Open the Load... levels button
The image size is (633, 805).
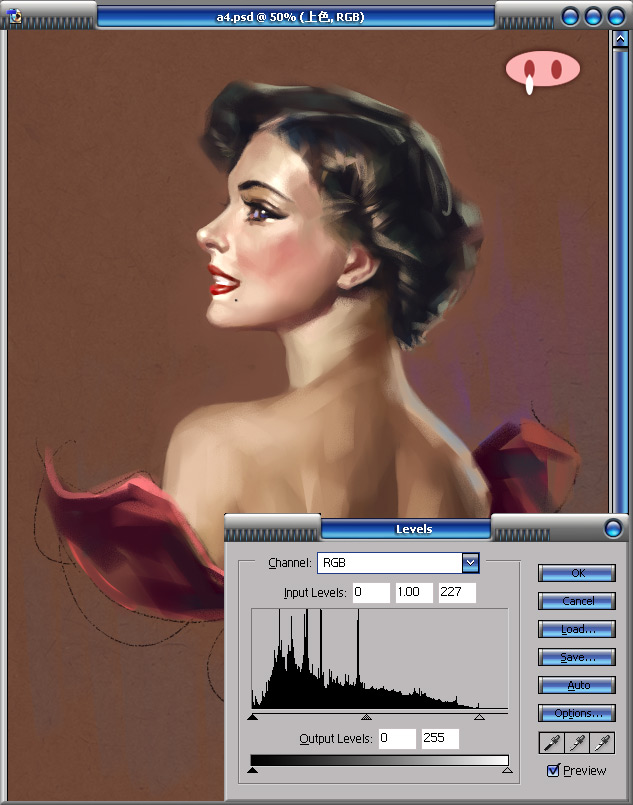(x=577, y=629)
